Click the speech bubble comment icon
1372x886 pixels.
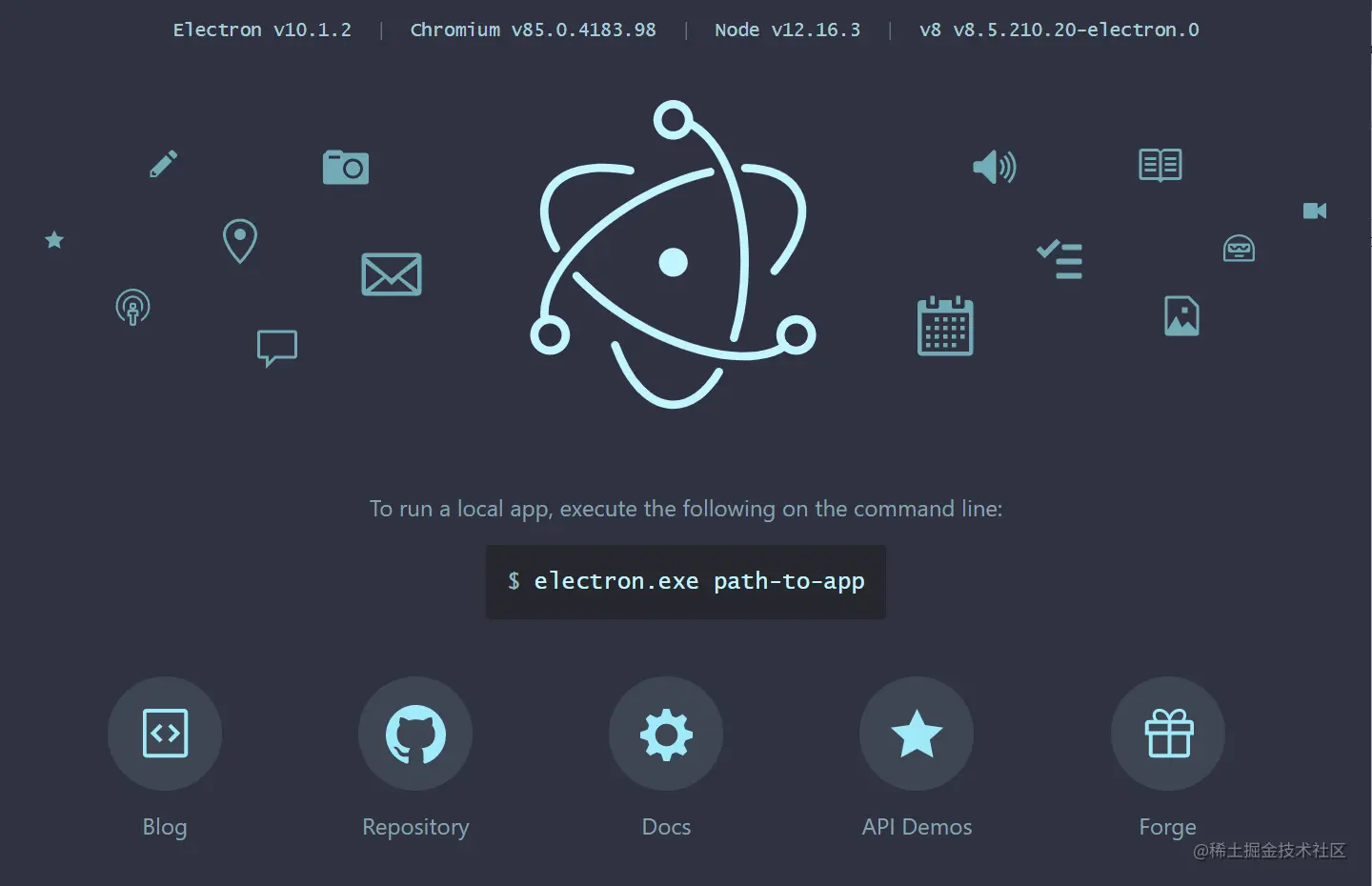click(277, 349)
